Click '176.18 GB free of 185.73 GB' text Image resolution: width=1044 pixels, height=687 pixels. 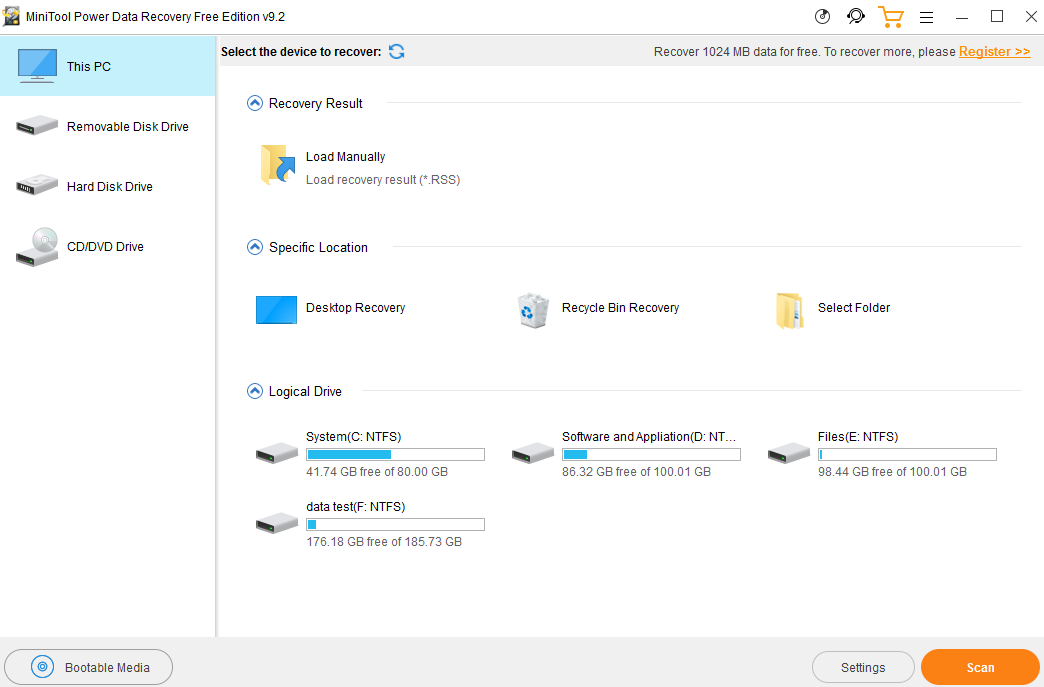[384, 542]
